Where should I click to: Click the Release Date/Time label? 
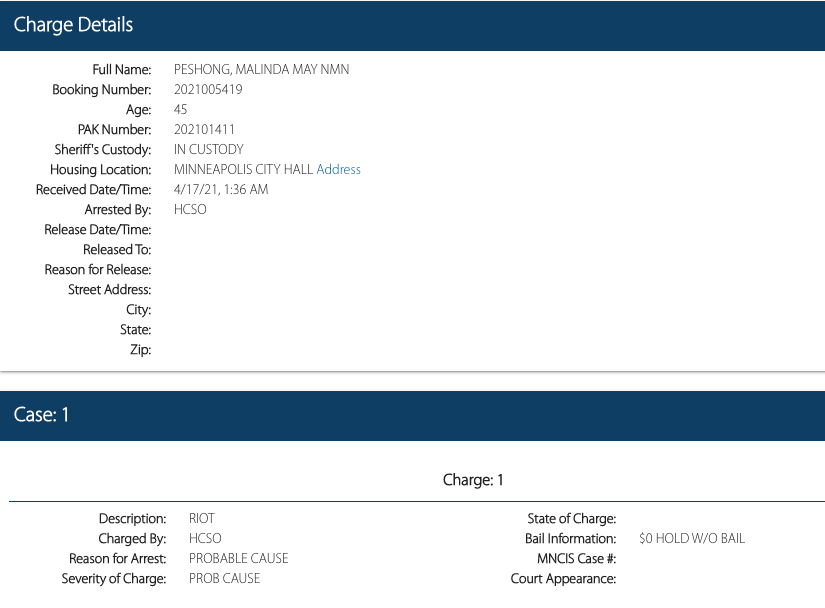pos(98,230)
